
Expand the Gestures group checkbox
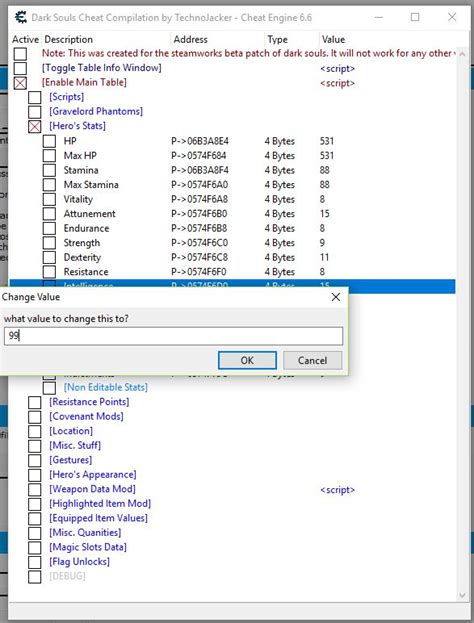(35, 460)
